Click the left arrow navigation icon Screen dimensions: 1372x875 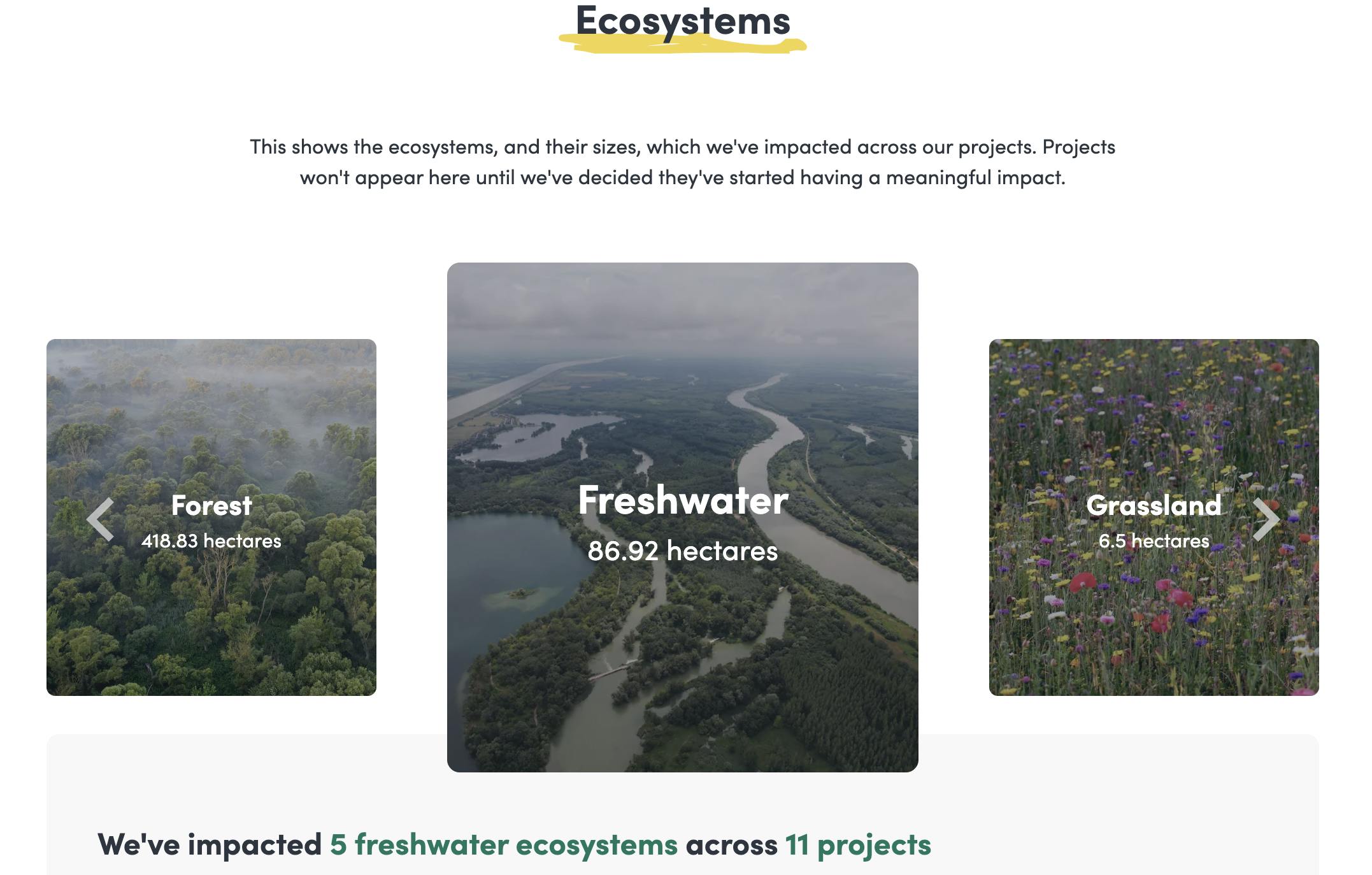click(99, 517)
